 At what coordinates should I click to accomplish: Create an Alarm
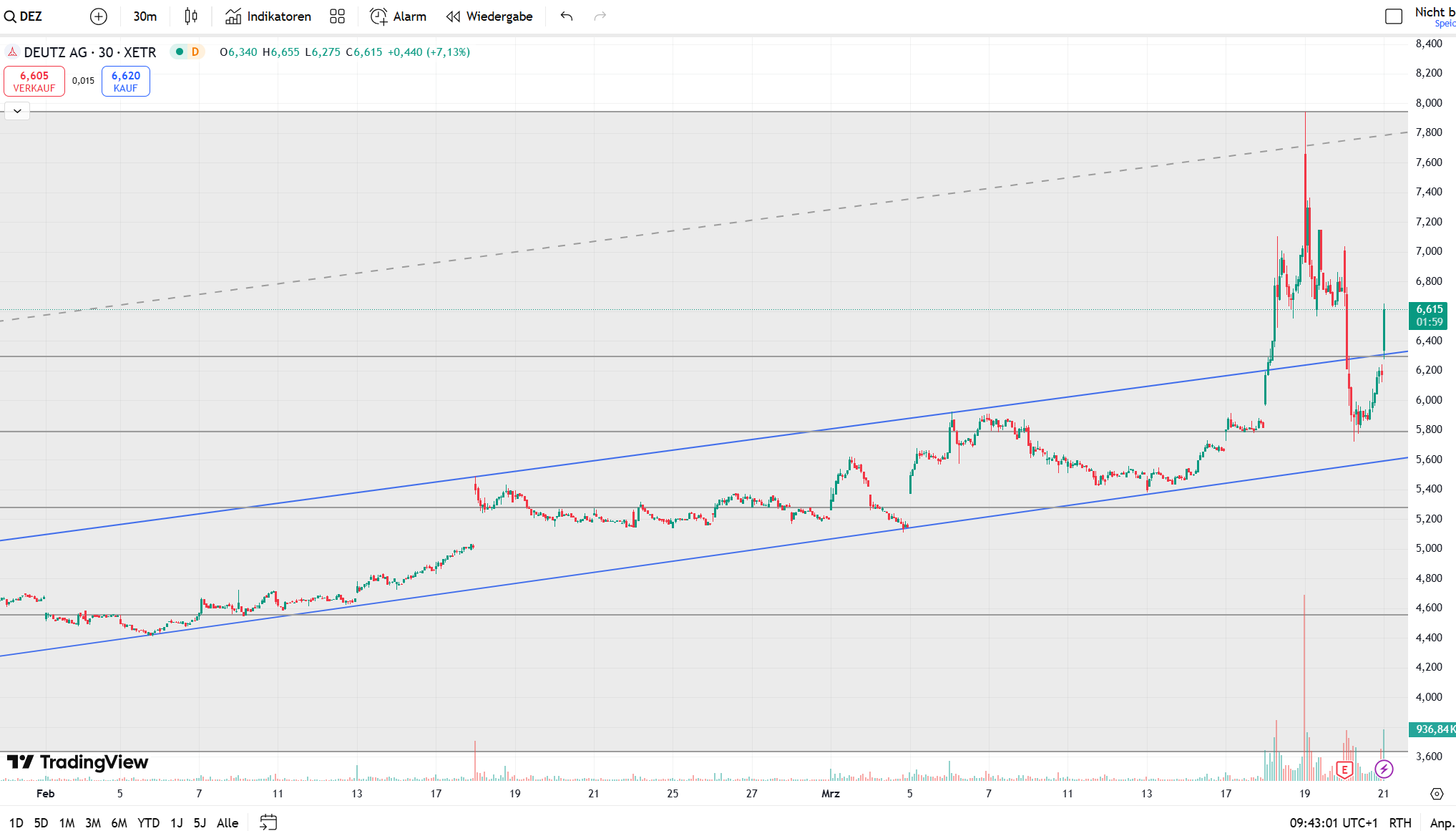point(399,16)
